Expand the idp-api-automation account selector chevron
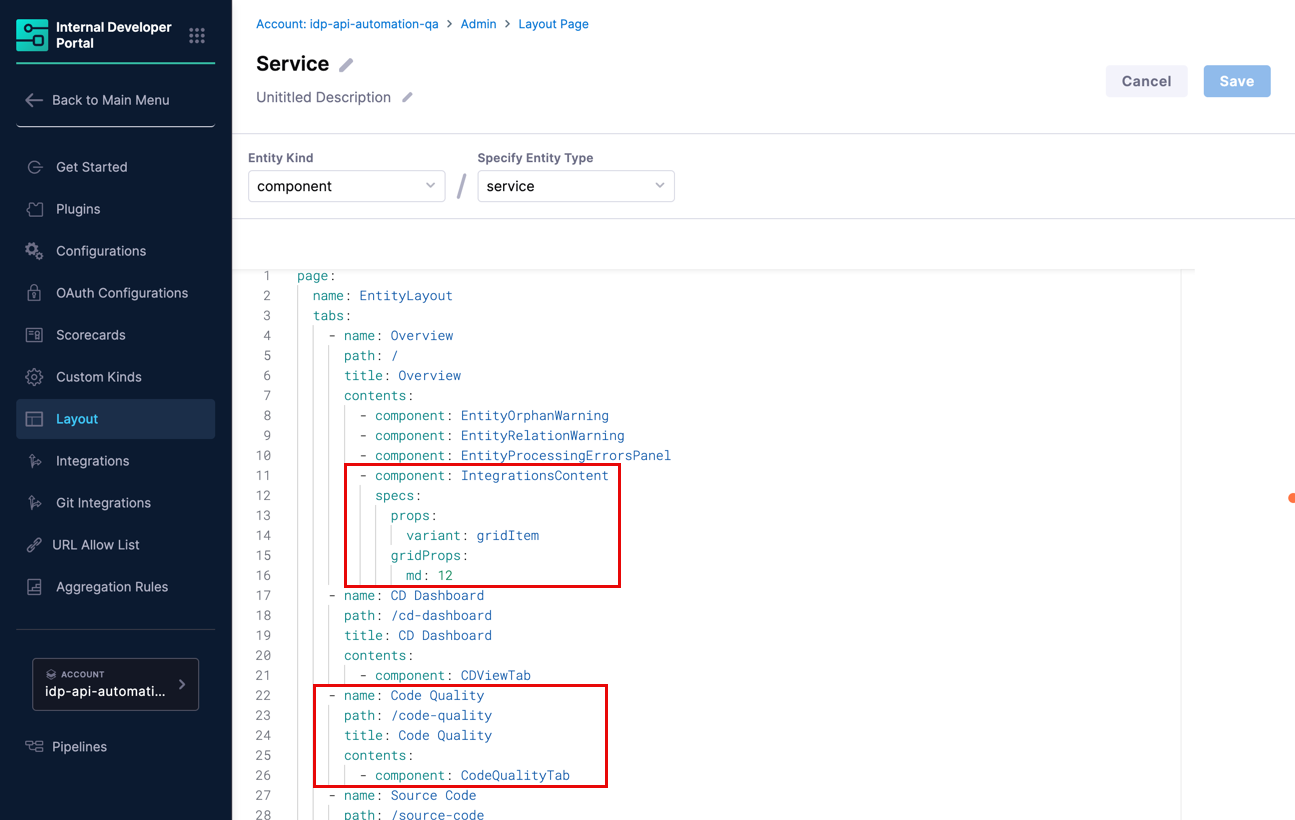The width and height of the screenshot is (1295, 820). 182,684
